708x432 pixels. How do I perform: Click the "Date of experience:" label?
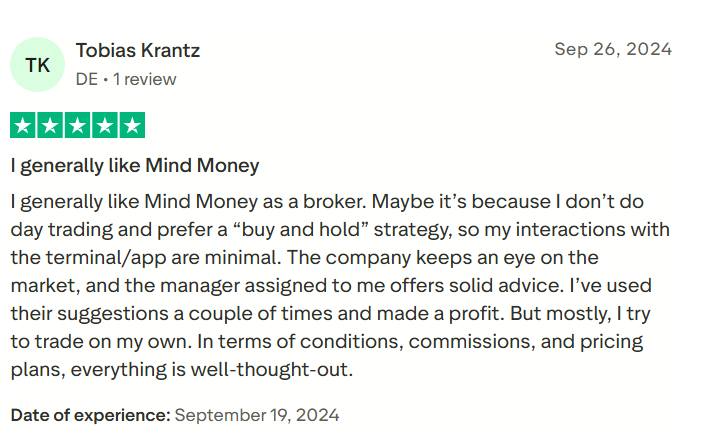point(90,414)
